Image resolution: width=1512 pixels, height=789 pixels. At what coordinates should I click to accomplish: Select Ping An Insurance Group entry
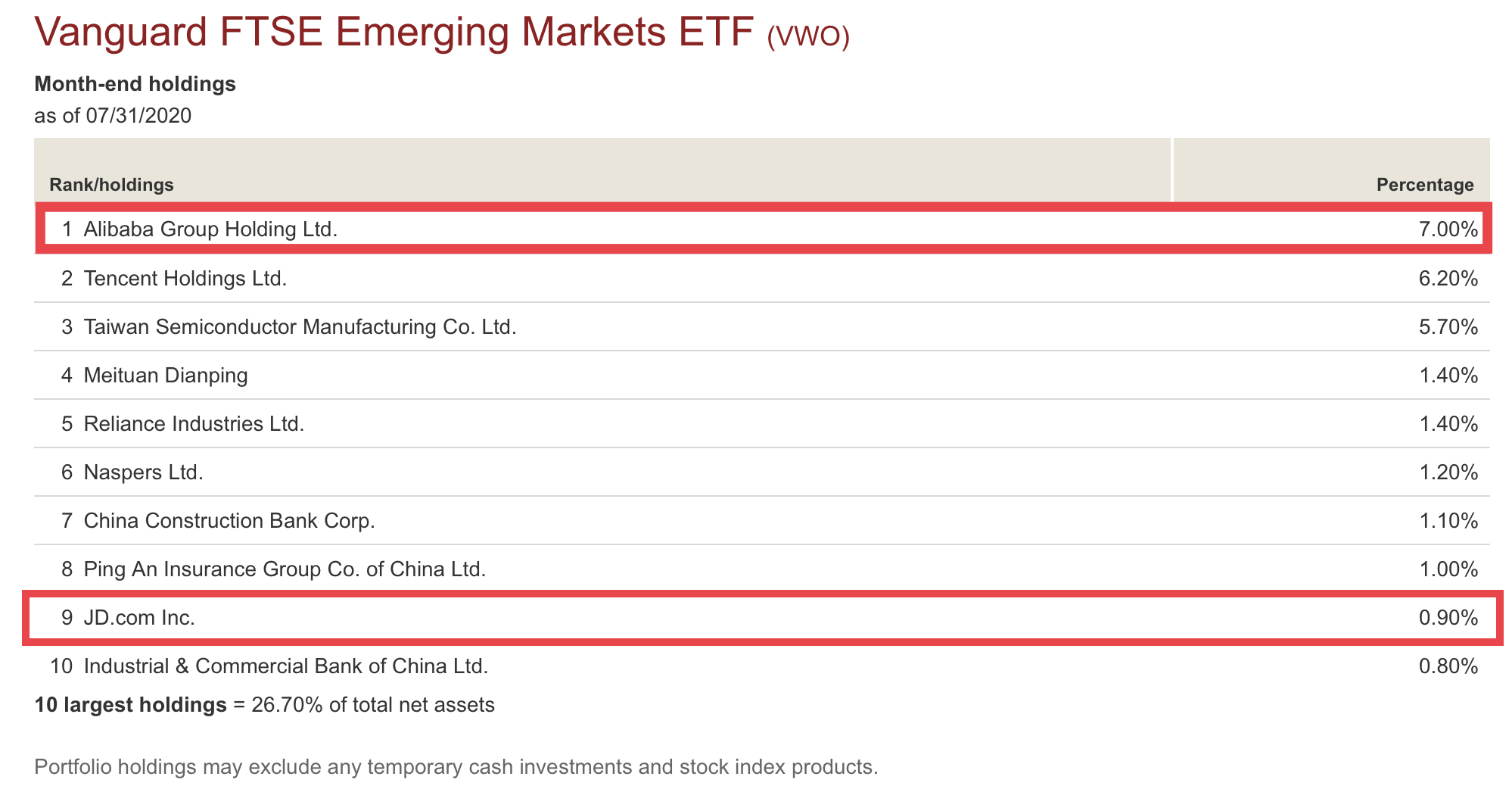[285, 569]
